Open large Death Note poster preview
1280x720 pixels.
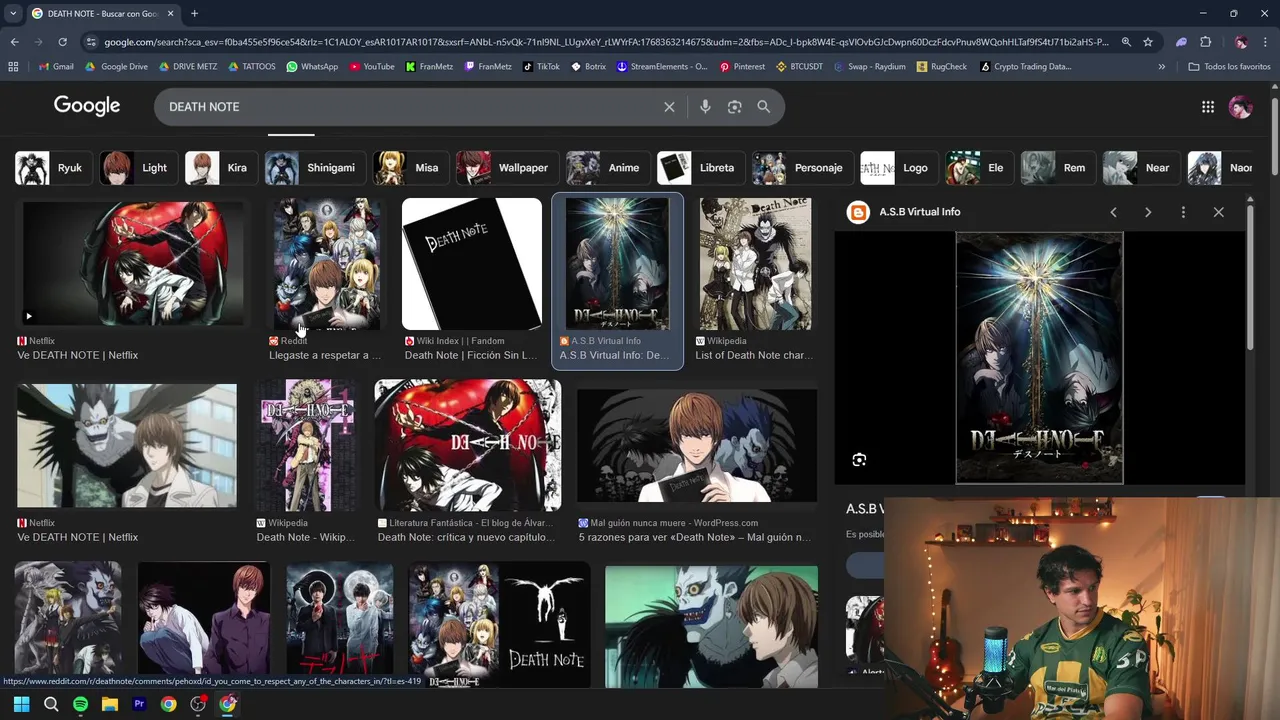tap(1039, 358)
